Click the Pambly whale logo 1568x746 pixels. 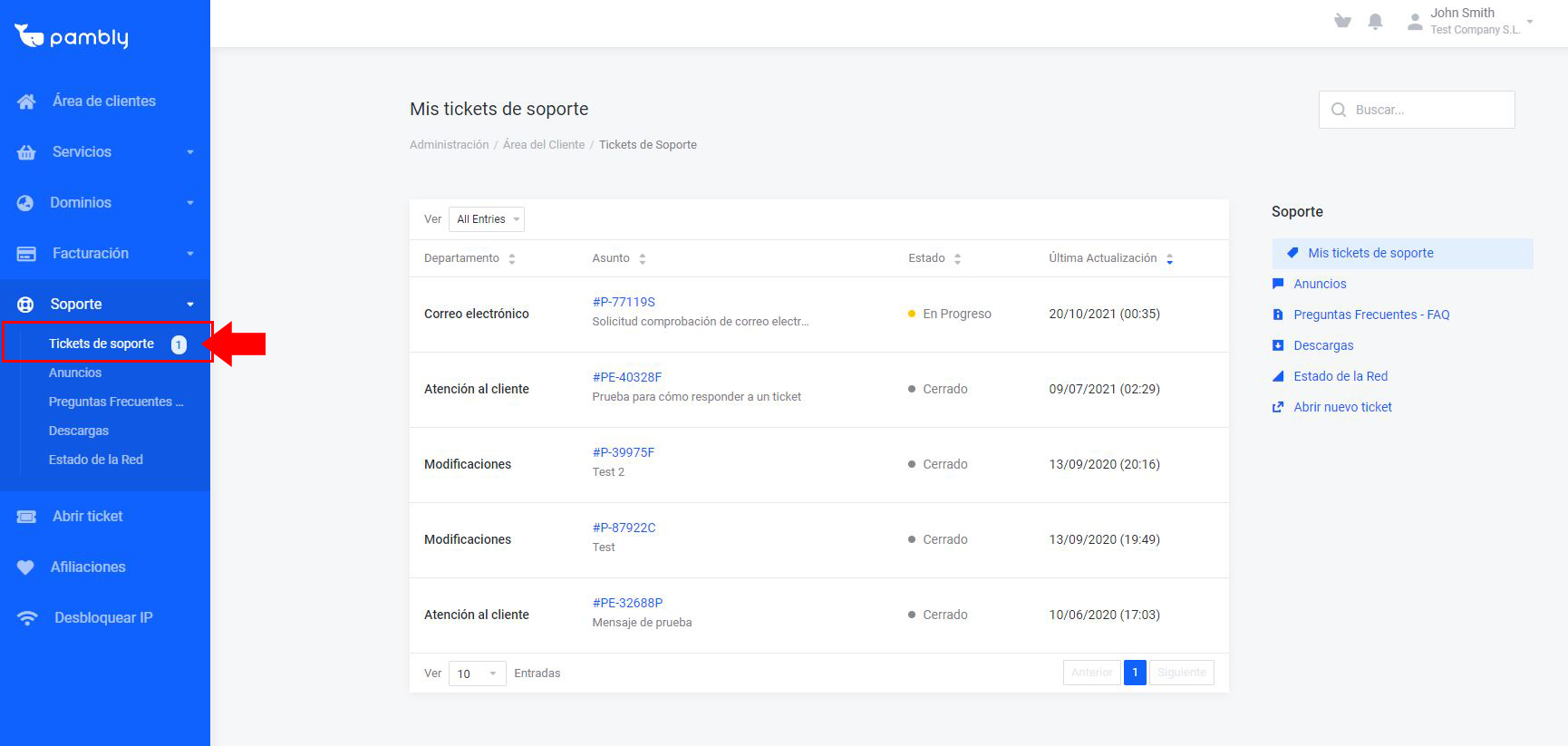coord(29,35)
